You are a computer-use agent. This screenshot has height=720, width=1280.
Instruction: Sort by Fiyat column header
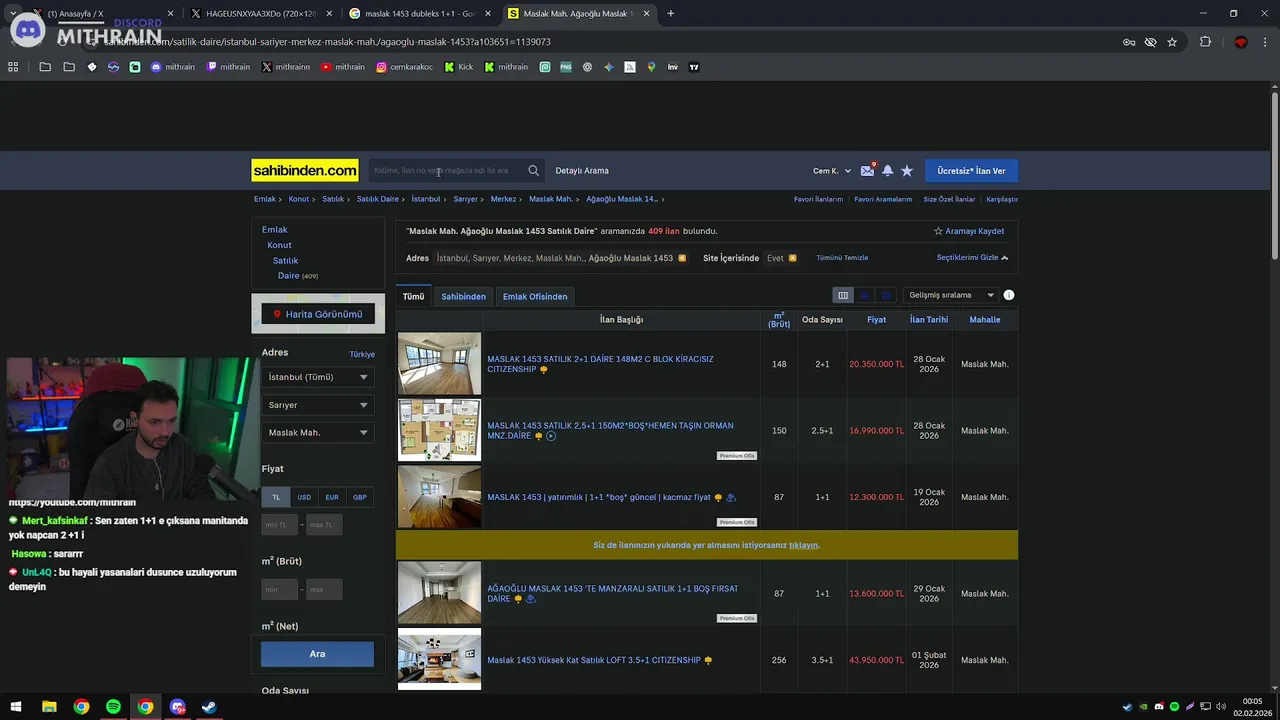coord(876,320)
